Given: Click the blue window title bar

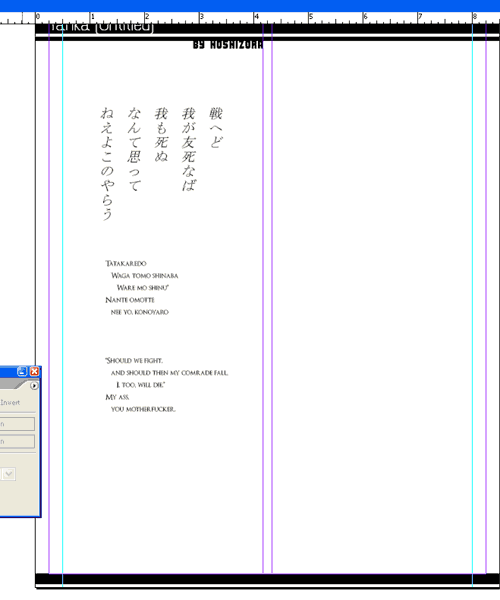Looking at the screenshot, I should pyautogui.click(x=250, y=5).
